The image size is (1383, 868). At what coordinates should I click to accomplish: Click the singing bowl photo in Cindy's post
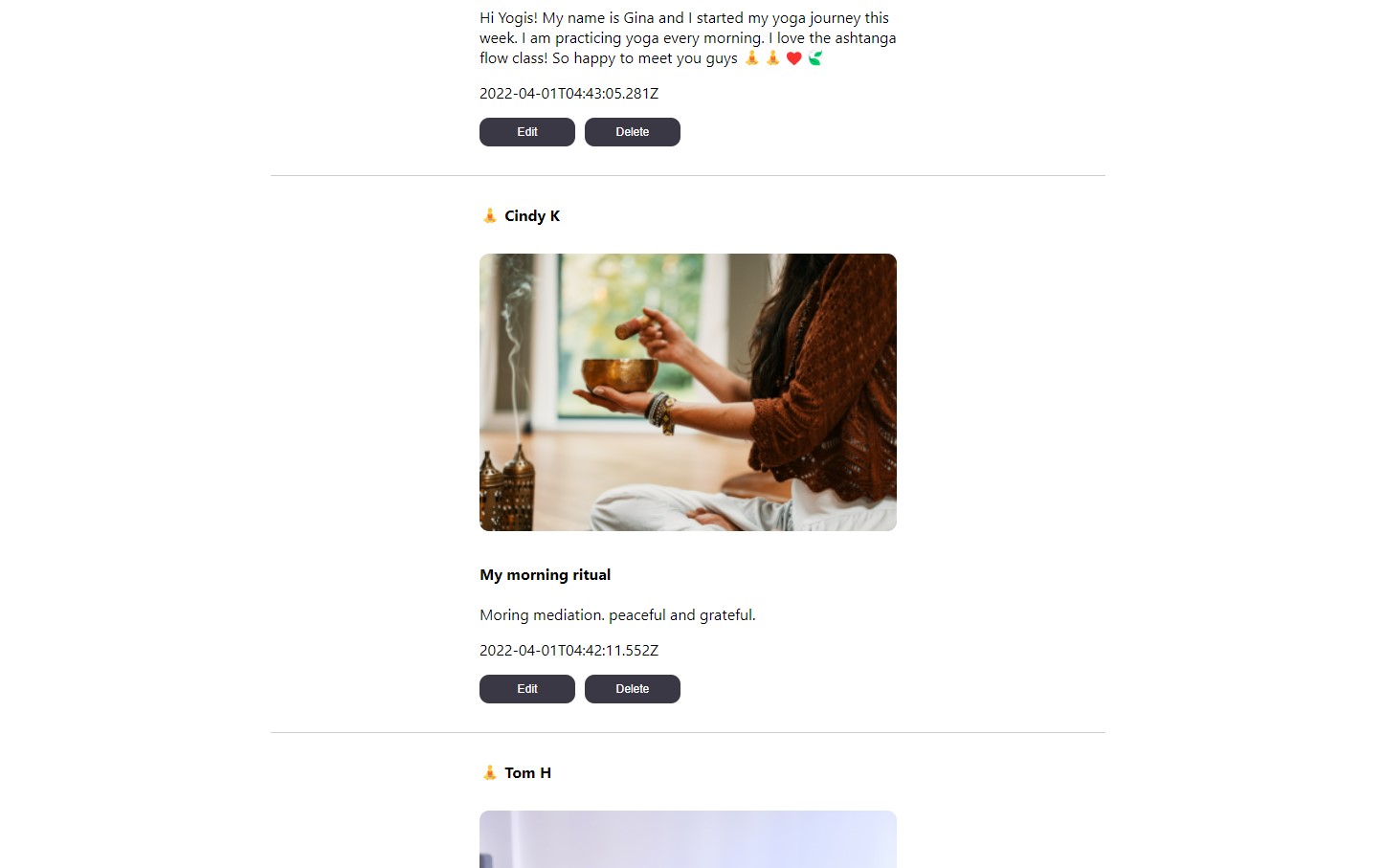tap(687, 392)
